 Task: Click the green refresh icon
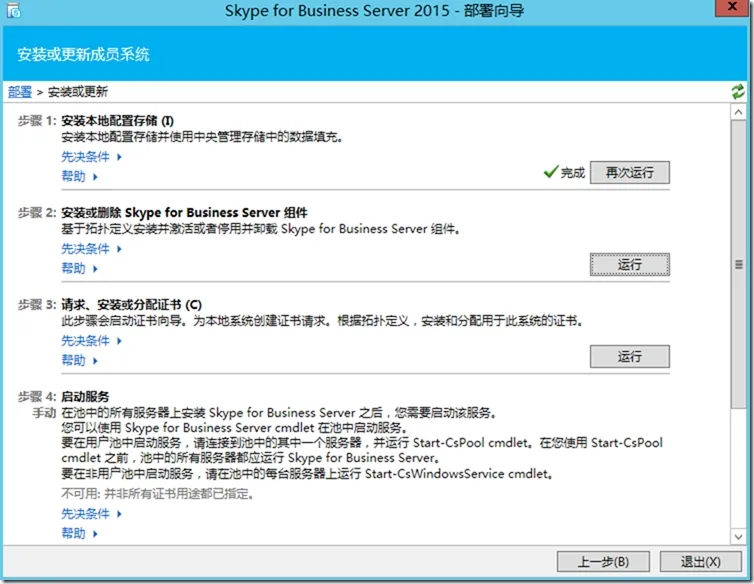[x=738, y=91]
